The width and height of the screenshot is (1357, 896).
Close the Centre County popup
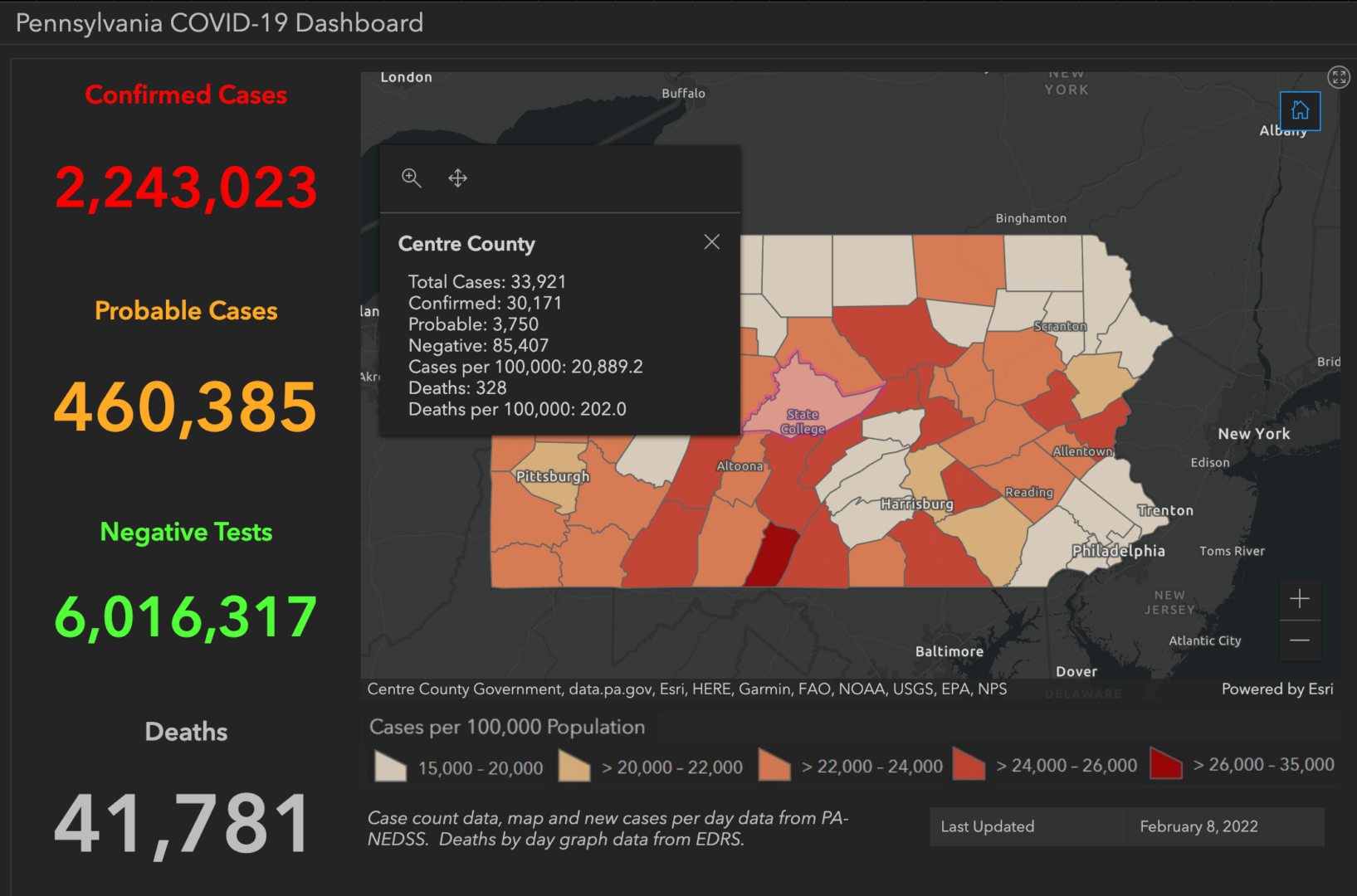711,242
